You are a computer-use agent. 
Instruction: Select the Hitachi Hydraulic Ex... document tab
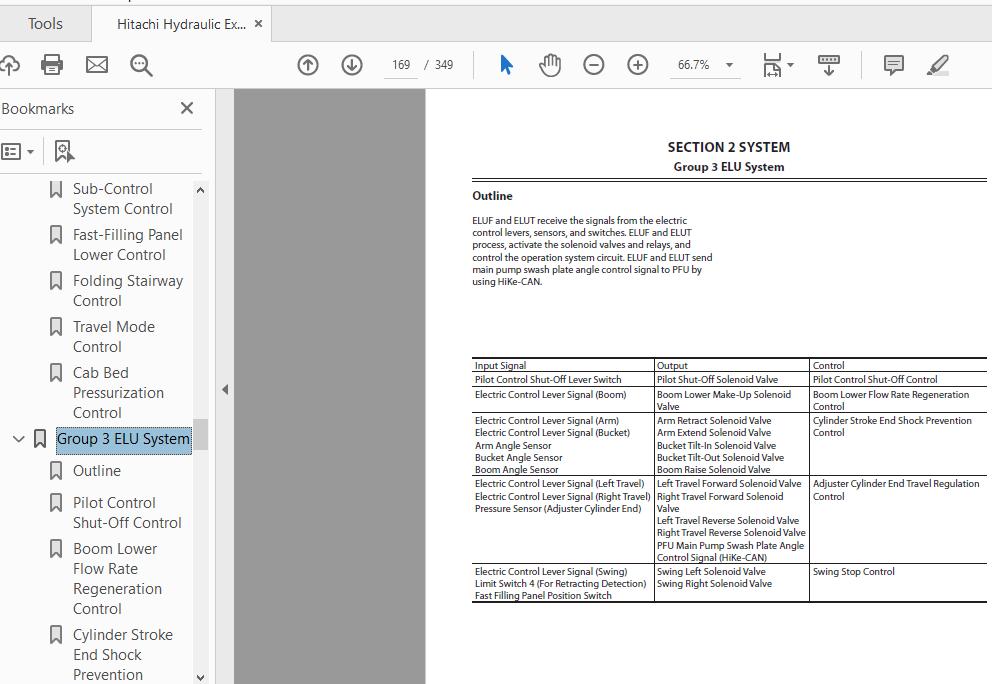[180, 24]
